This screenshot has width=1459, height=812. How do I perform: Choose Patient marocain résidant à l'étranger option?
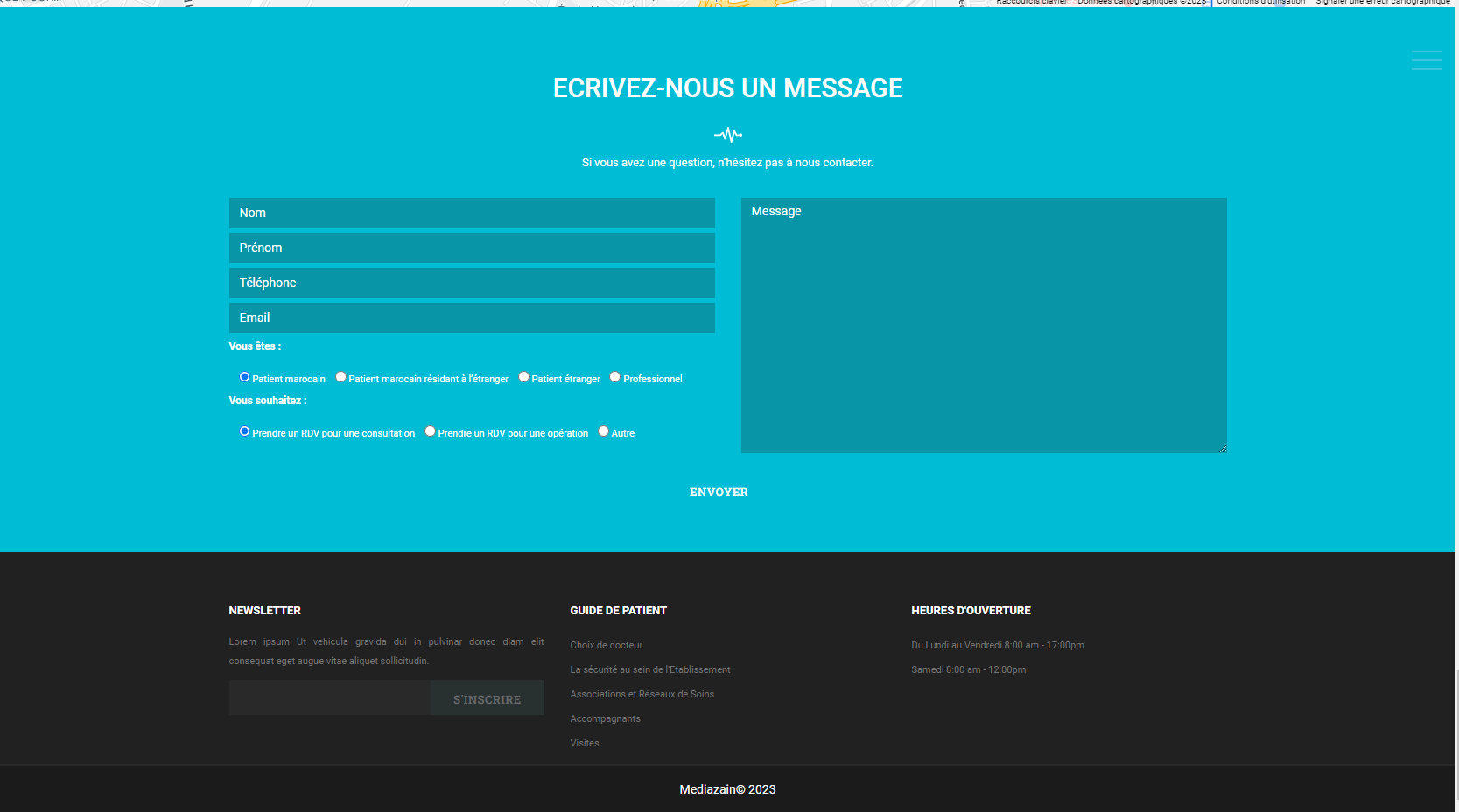[340, 377]
